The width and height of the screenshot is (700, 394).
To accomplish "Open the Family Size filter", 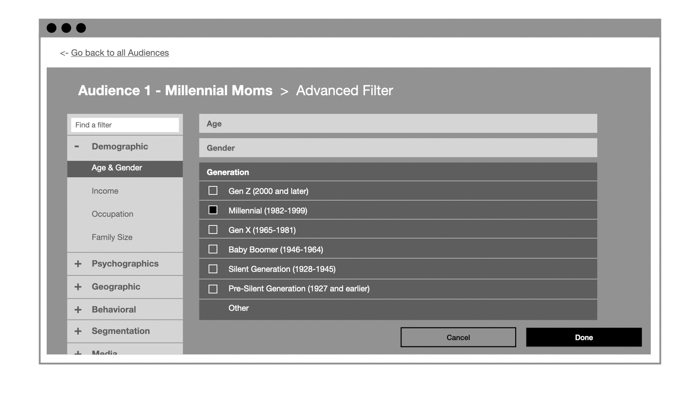I will pyautogui.click(x=112, y=237).
